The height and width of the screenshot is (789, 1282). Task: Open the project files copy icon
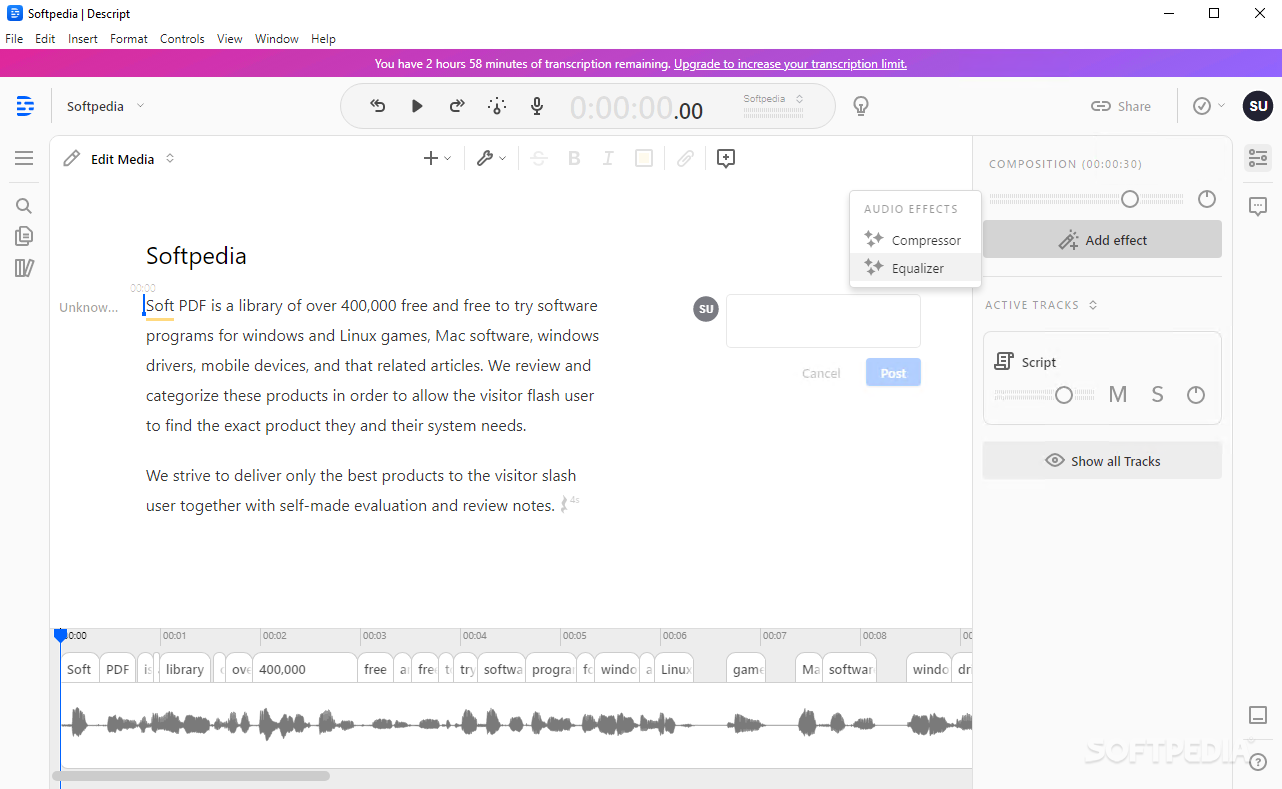tap(24, 236)
